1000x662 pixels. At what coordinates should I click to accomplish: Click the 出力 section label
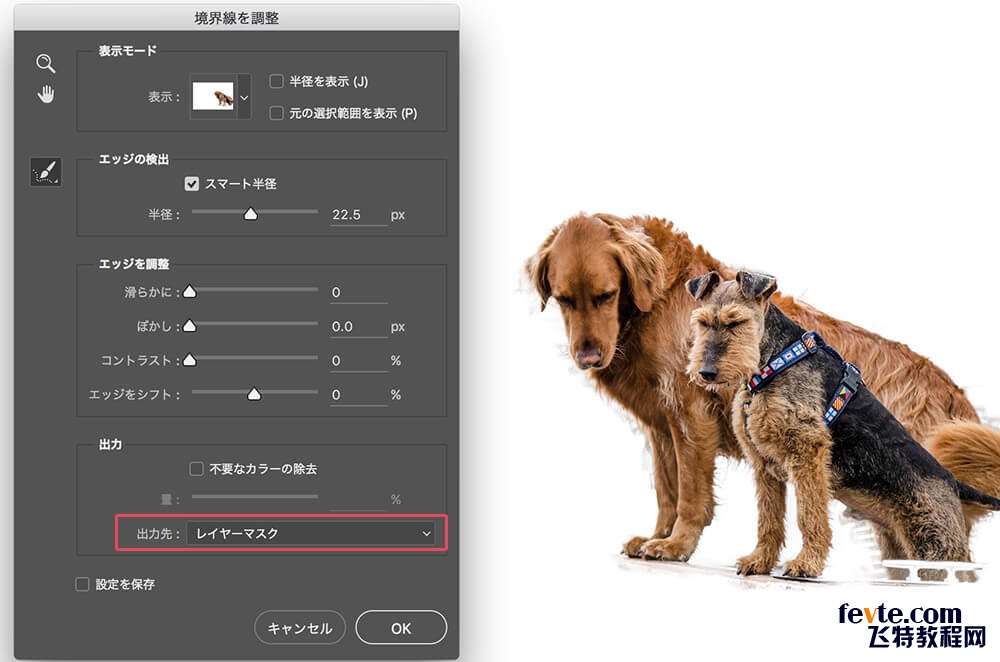[110, 445]
